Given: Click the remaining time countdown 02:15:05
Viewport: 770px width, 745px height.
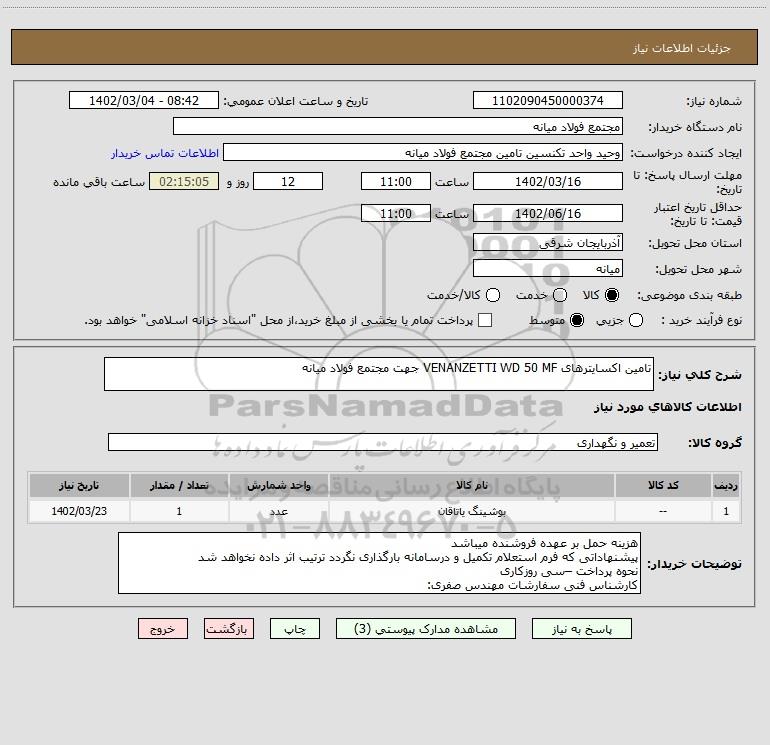Looking at the screenshot, I should [x=184, y=181].
